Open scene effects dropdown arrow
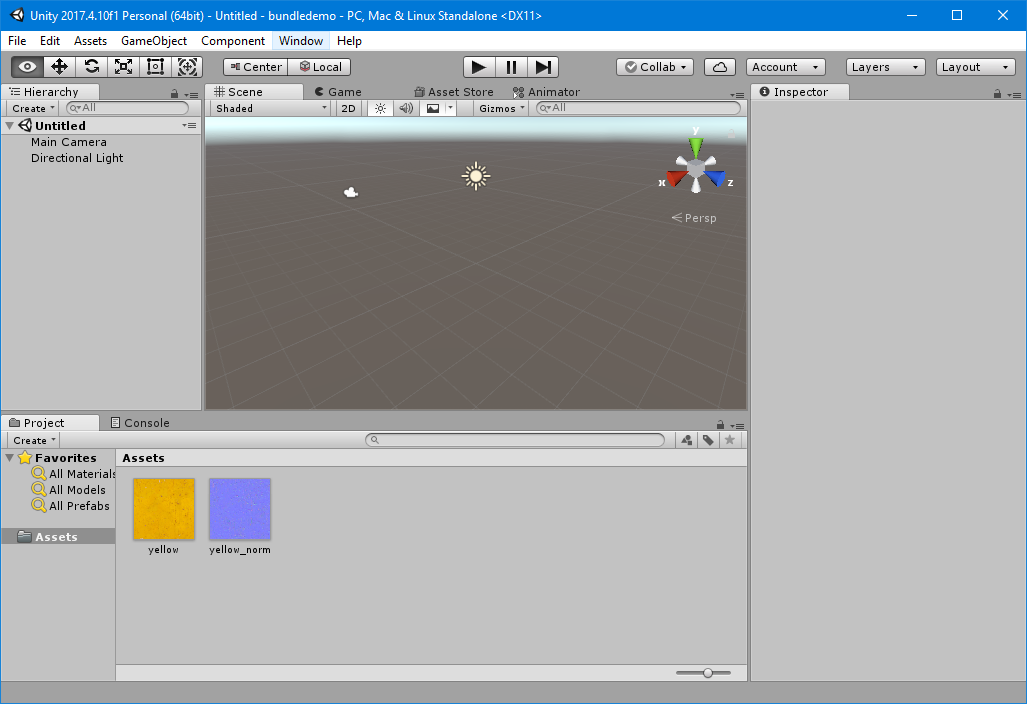 click(x=451, y=109)
